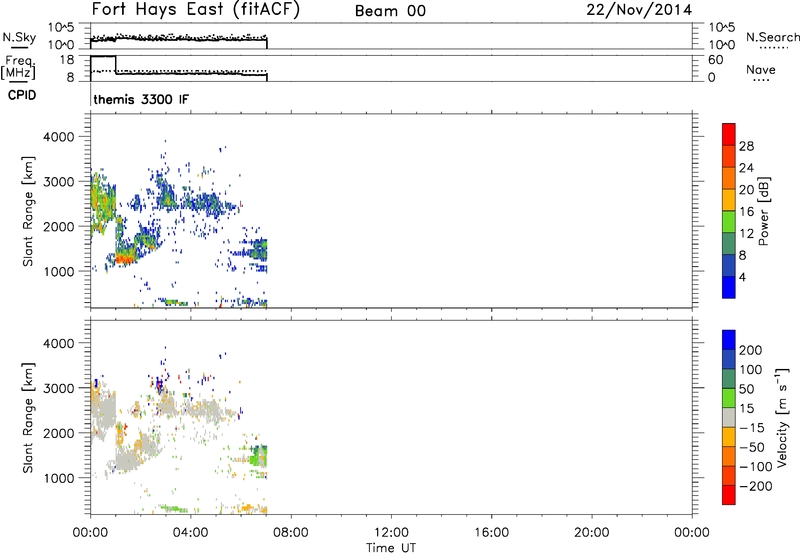Click the '20:00' time tick label
This screenshot has width=800, height=554.
click(591, 533)
